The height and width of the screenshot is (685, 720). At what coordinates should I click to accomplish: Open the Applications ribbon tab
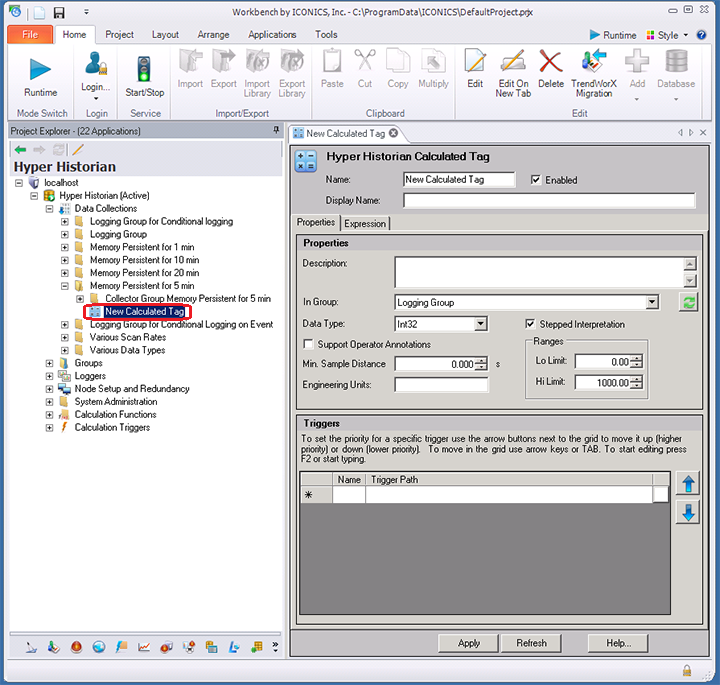[x=272, y=34]
